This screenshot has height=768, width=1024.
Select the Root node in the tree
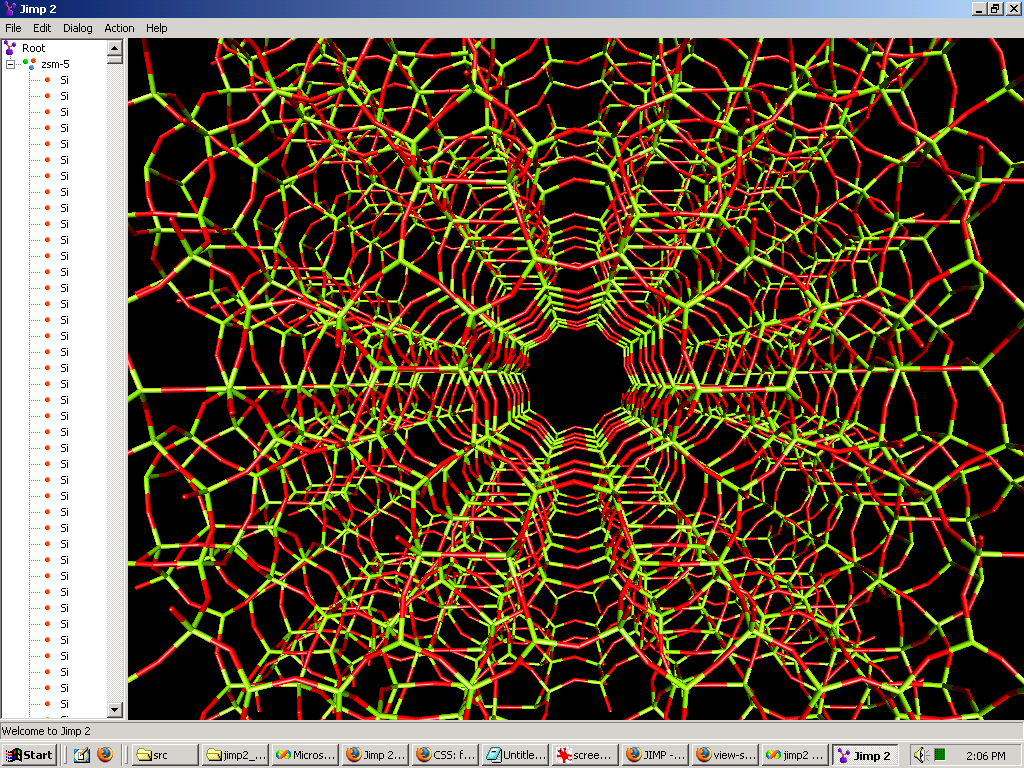[33, 48]
